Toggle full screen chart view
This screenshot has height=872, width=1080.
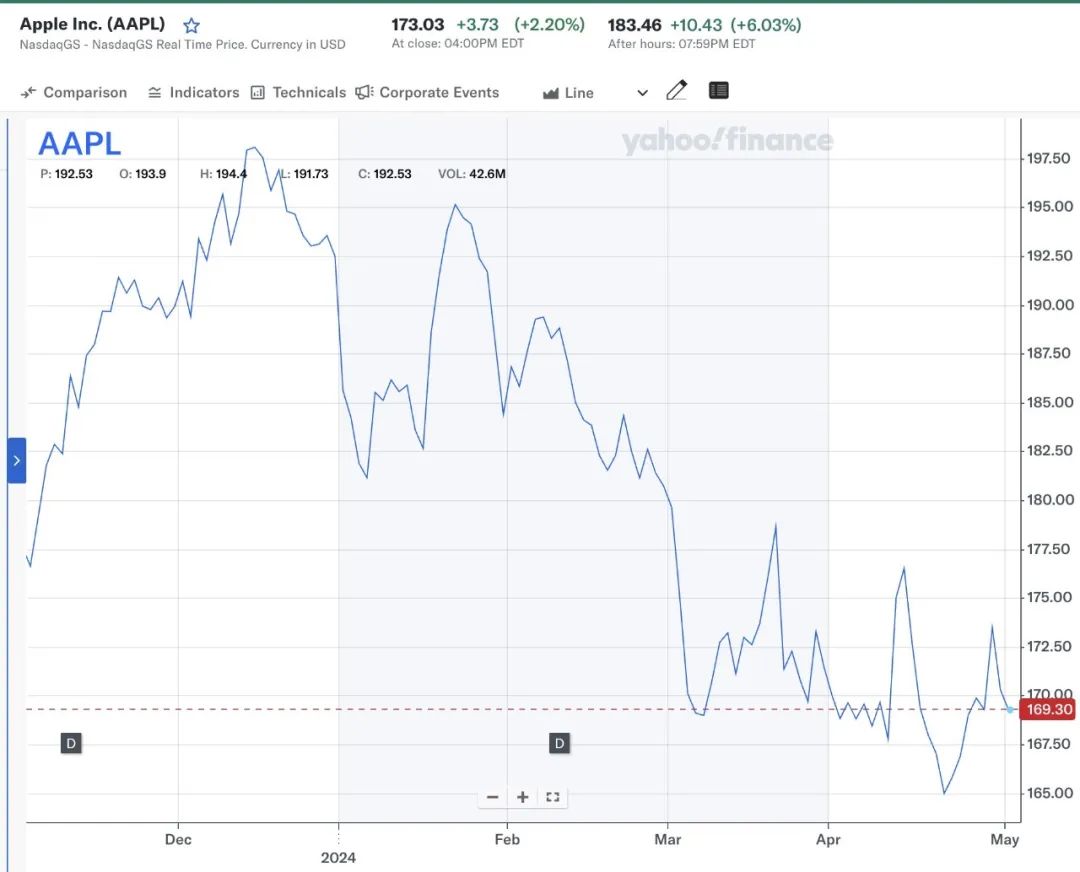tap(552, 797)
